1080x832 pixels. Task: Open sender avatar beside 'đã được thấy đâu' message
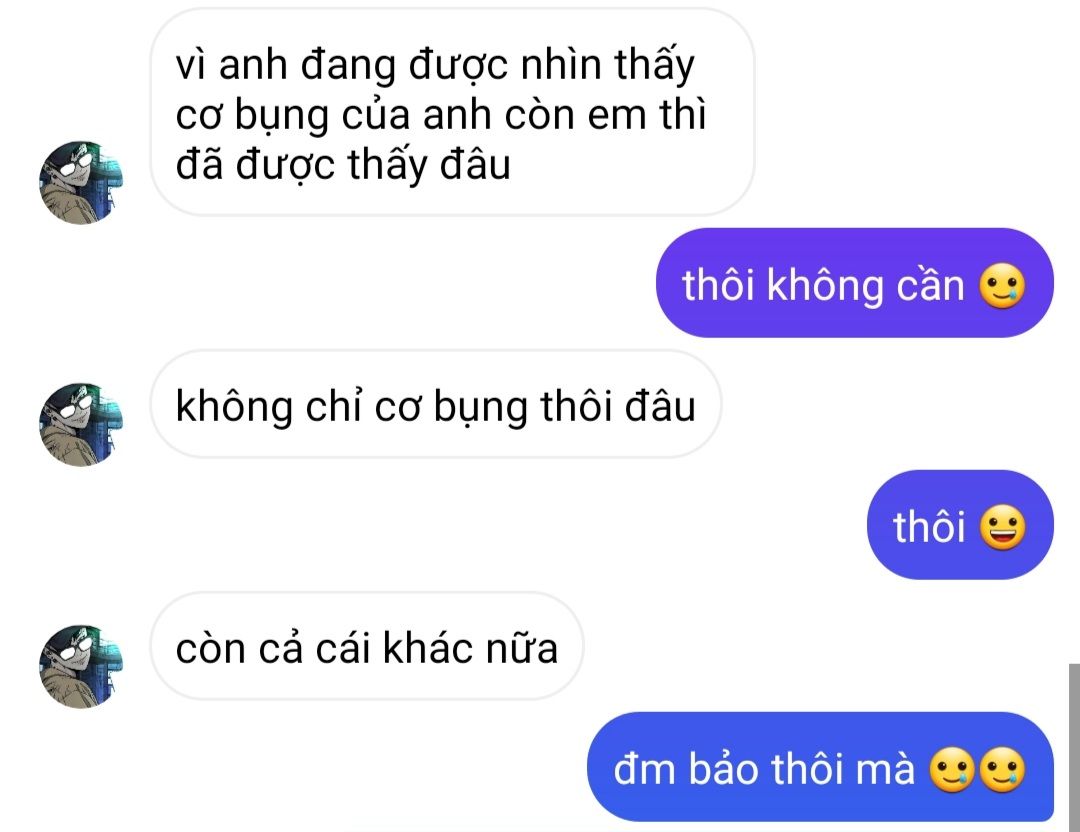coord(81,183)
